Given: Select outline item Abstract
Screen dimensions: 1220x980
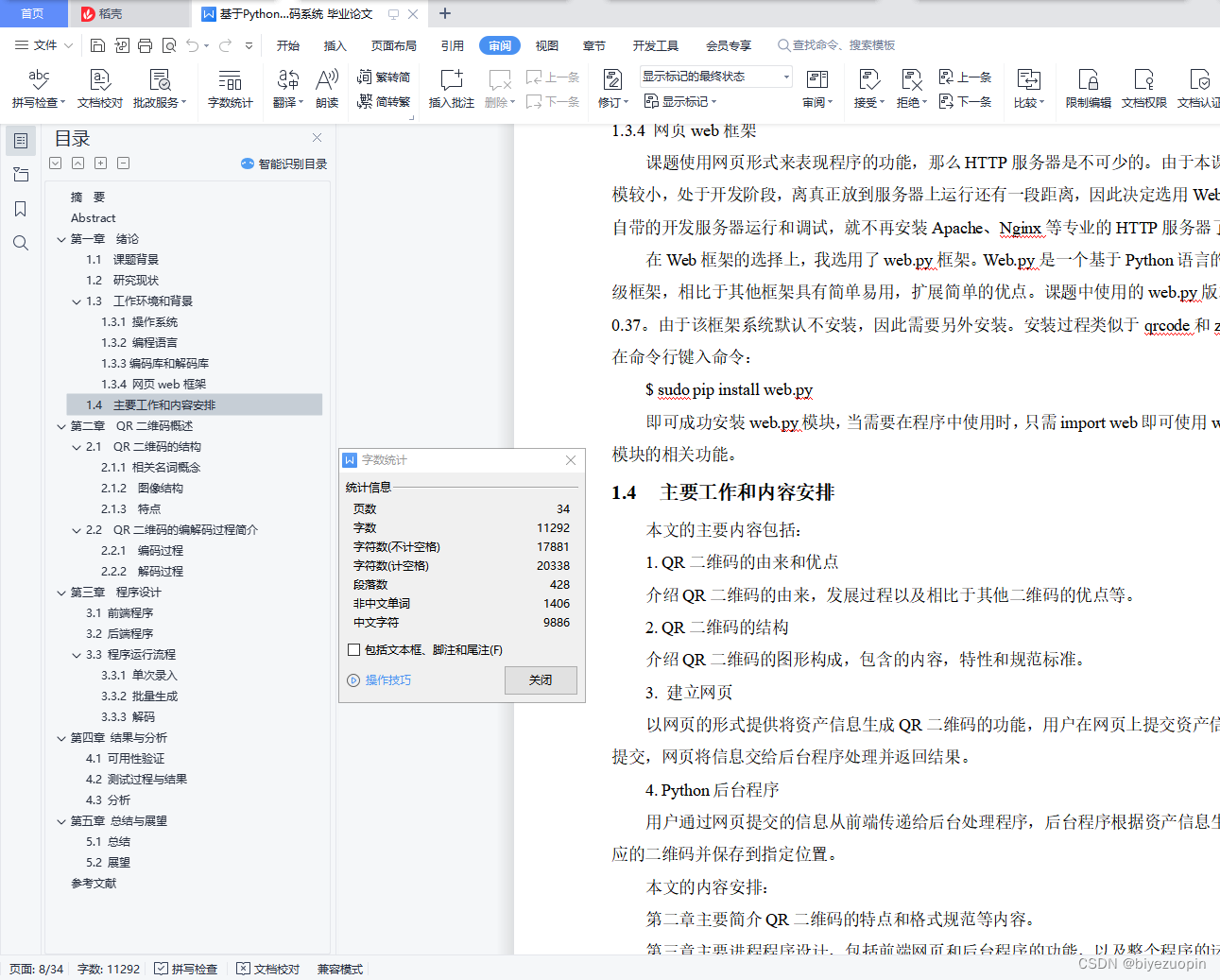Looking at the screenshot, I should pos(93,218).
